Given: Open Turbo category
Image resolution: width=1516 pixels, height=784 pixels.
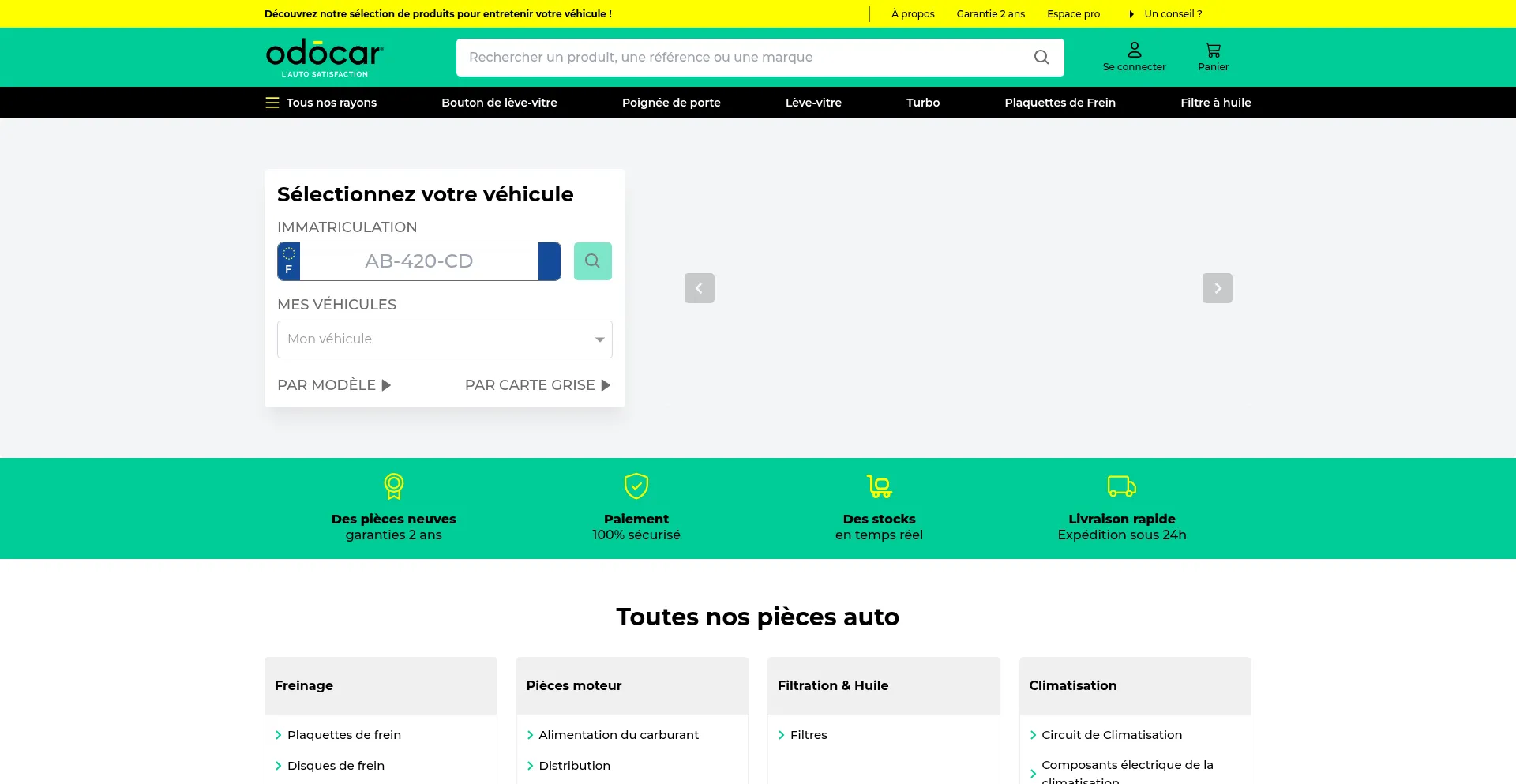Looking at the screenshot, I should click(923, 103).
